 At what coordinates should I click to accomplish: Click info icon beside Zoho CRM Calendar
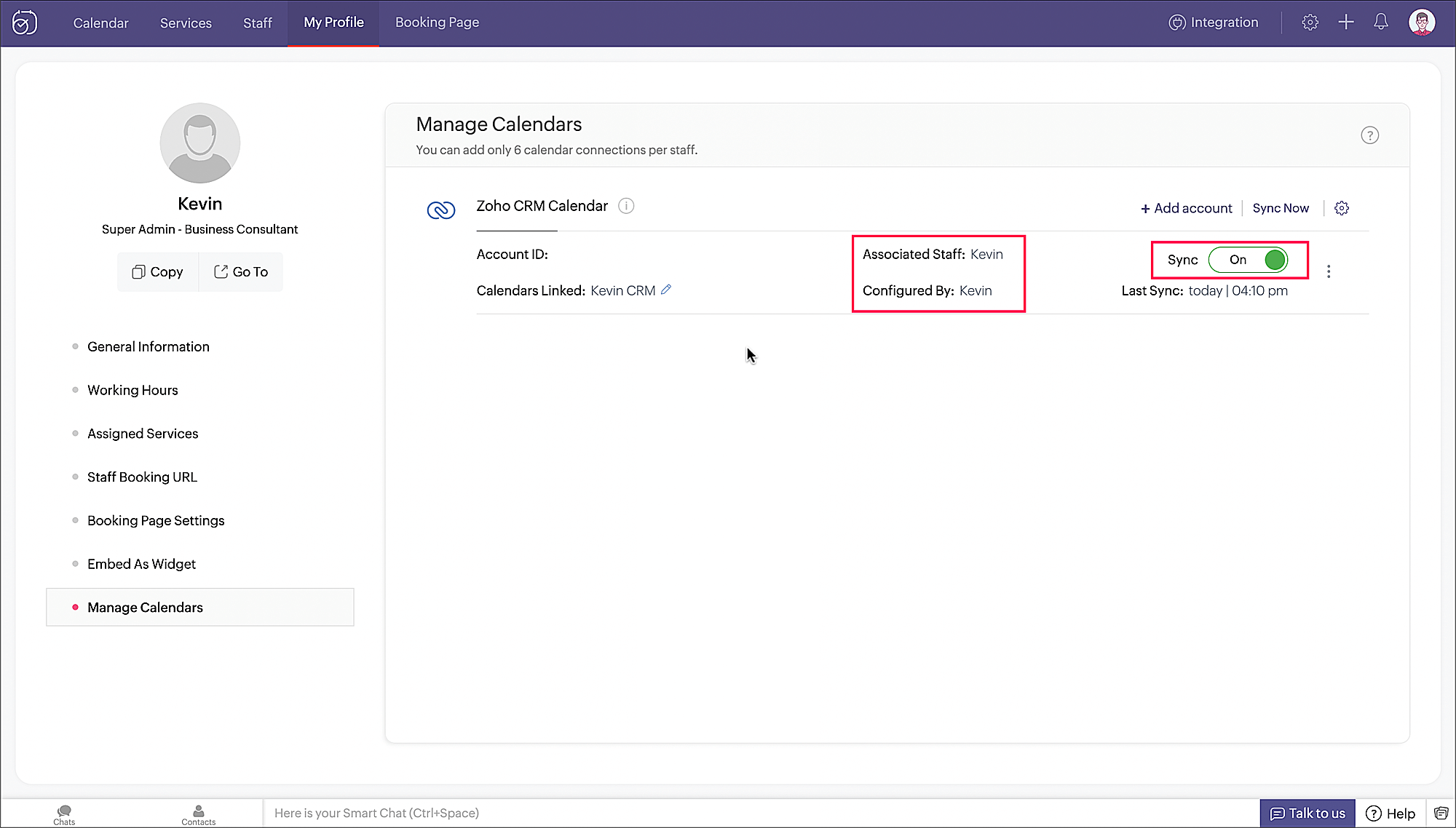click(626, 206)
